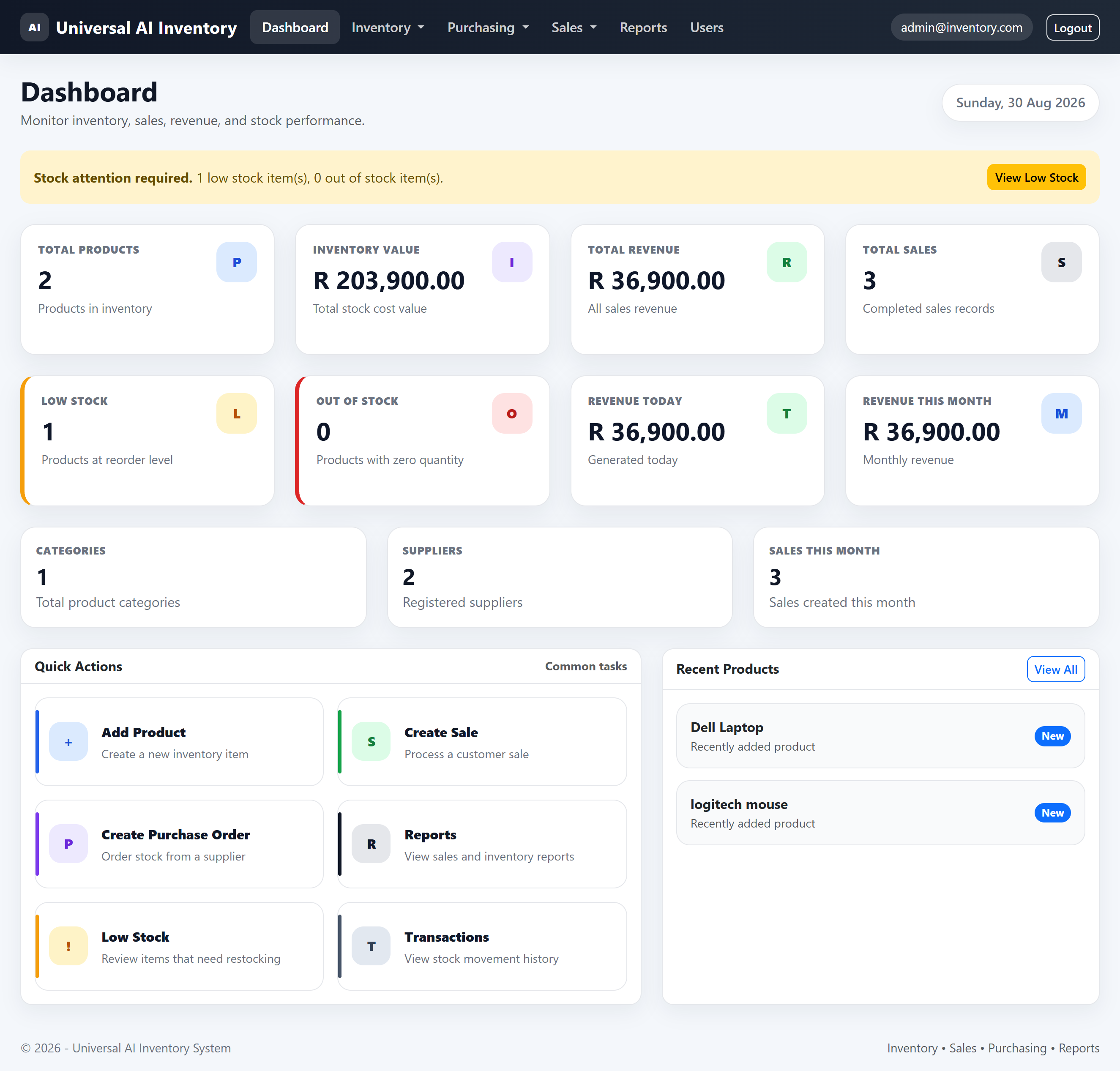Expand the Inventory dropdown menu

388,27
